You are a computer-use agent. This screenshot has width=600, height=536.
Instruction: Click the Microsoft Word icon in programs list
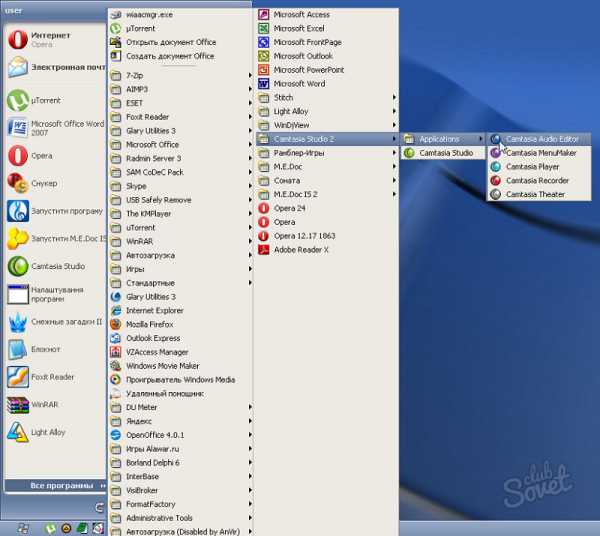coord(264,83)
